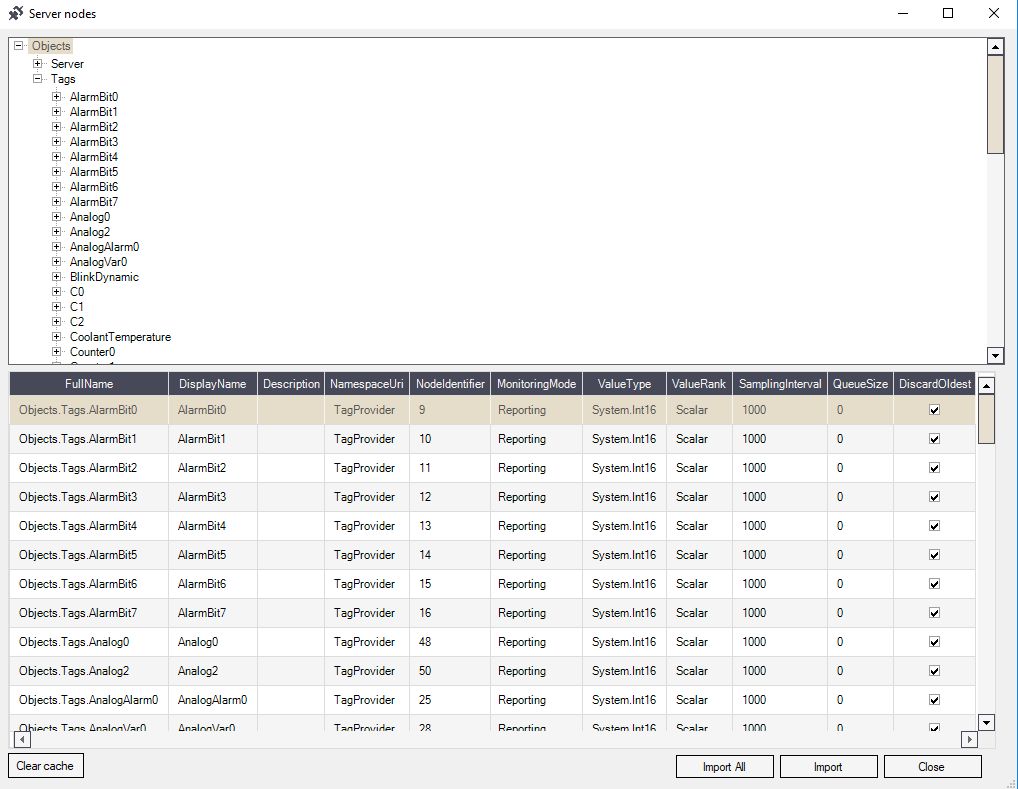Expand the CoolantTemperature tree node
1018x789 pixels.
[x=55, y=336]
